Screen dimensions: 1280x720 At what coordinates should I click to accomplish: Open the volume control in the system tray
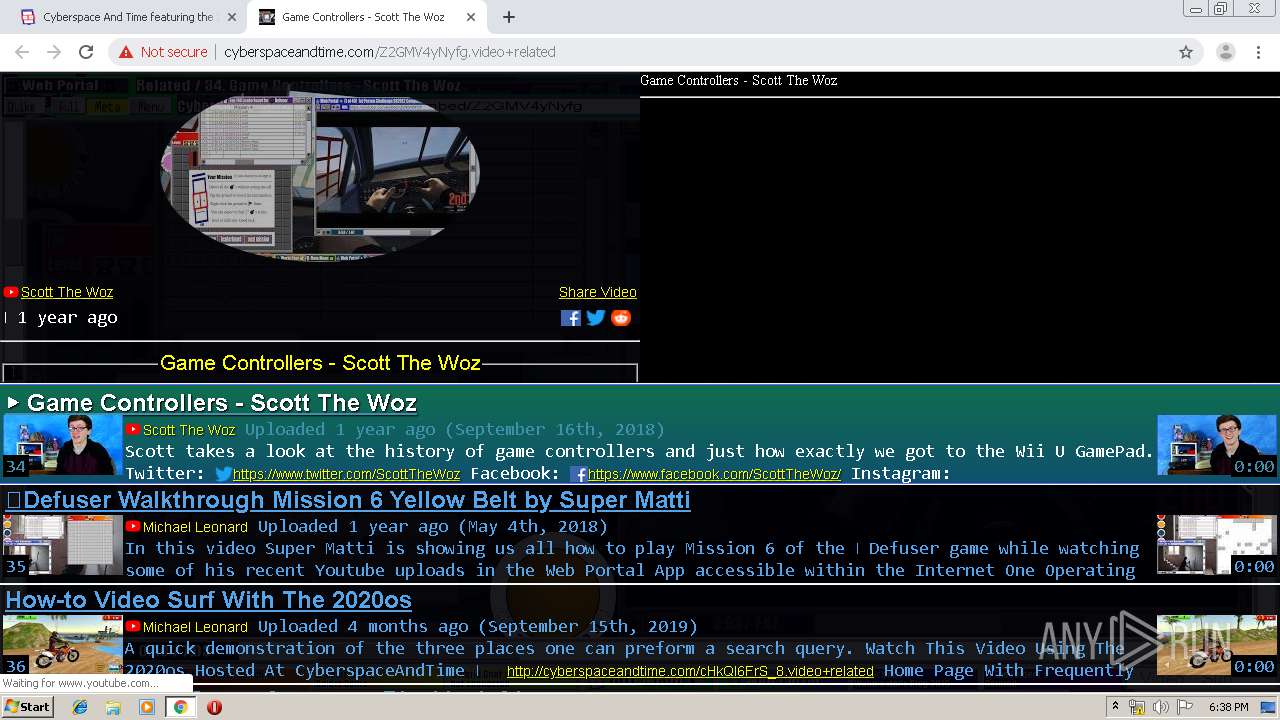[x=1161, y=707]
